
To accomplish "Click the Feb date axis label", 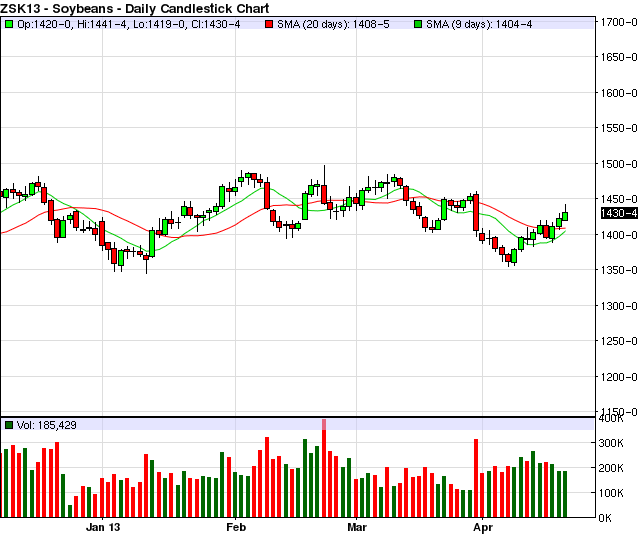I will 236,527.
